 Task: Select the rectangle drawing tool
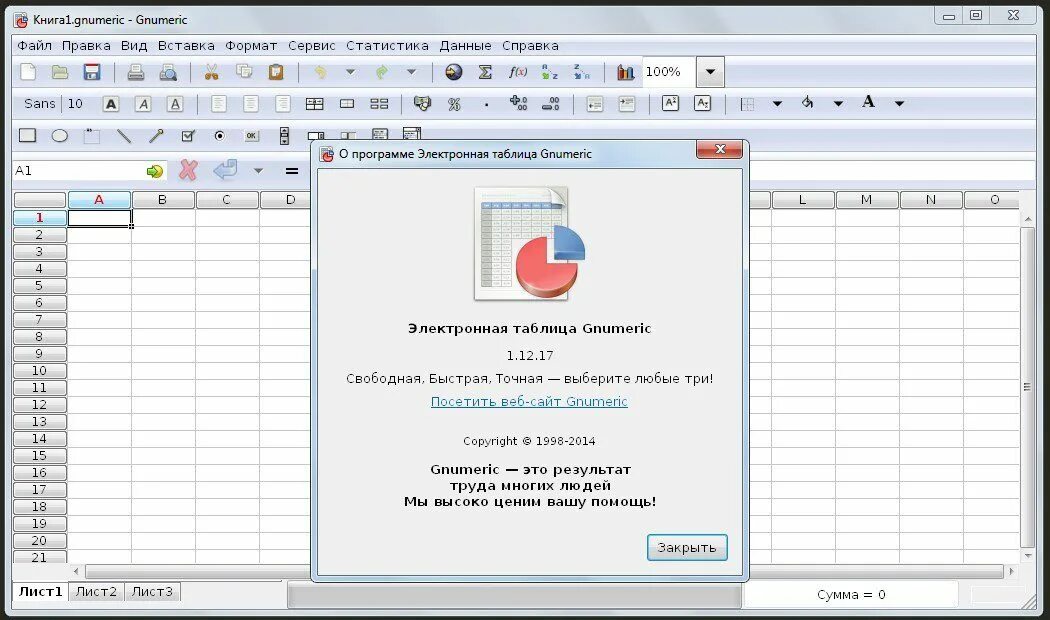click(27, 136)
